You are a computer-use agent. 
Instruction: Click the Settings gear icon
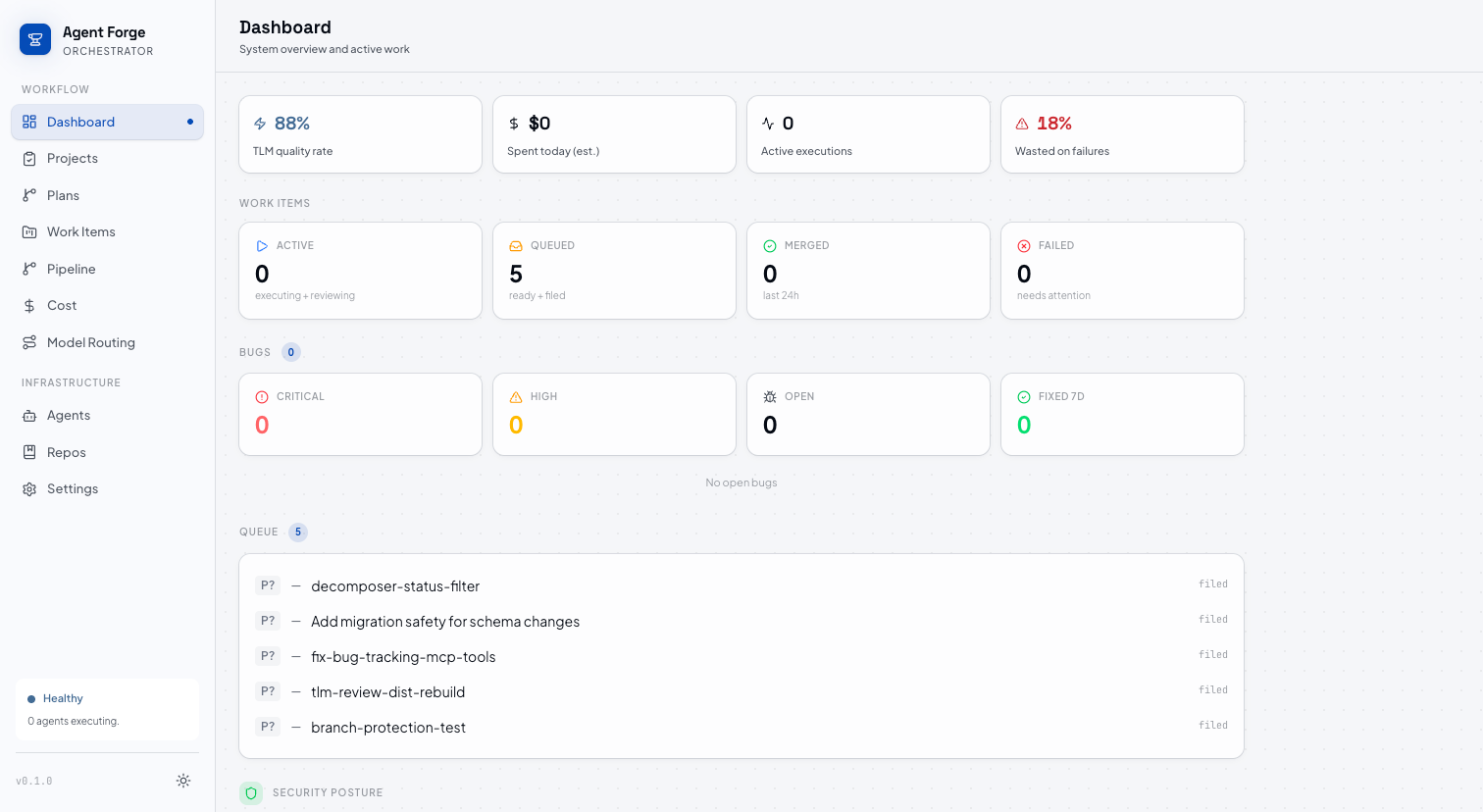[x=29, y=489]
